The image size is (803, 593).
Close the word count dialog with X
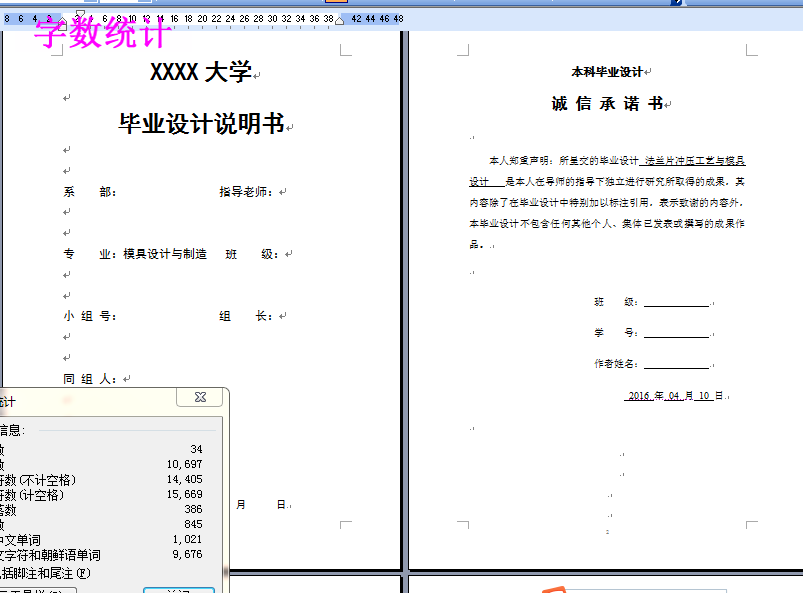coord(200,397)
